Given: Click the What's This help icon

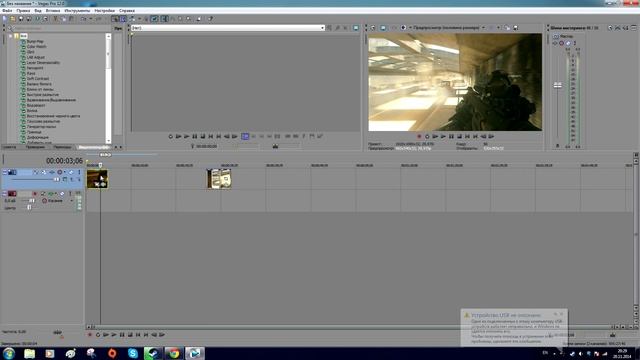Looking at the screenshot, I should [210, 19].
